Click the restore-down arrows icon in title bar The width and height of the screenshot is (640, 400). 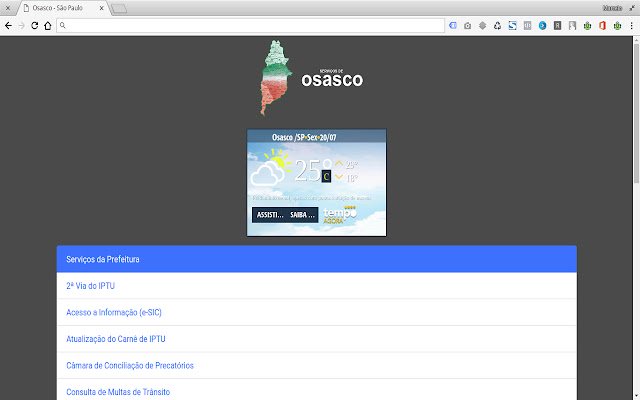click(632, 8)
